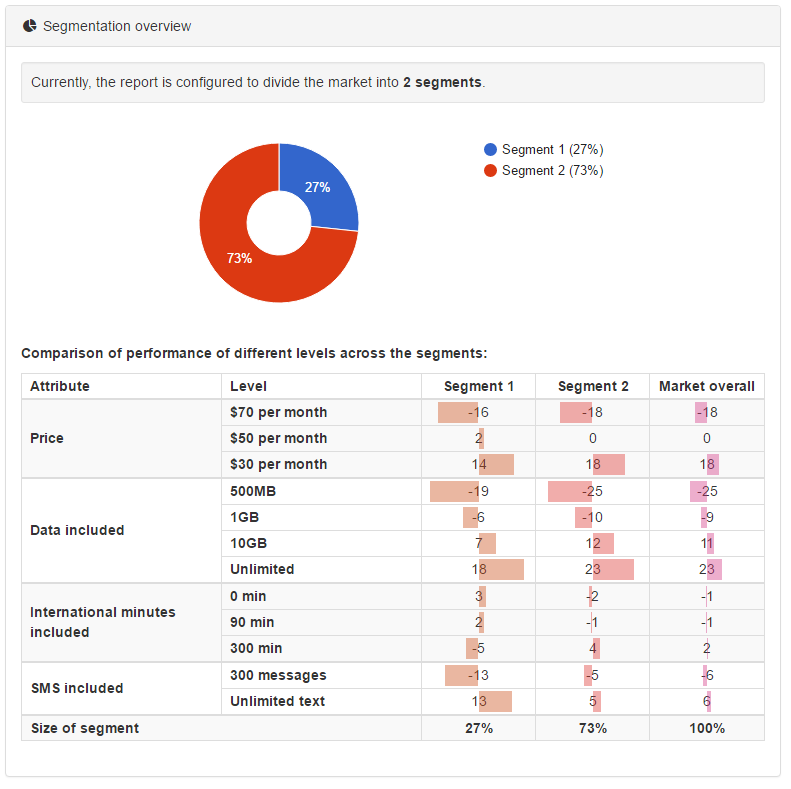This screenshot has height=789, width=791.
Task: Click the Segment 2 column header
Action: click(593, 386)
